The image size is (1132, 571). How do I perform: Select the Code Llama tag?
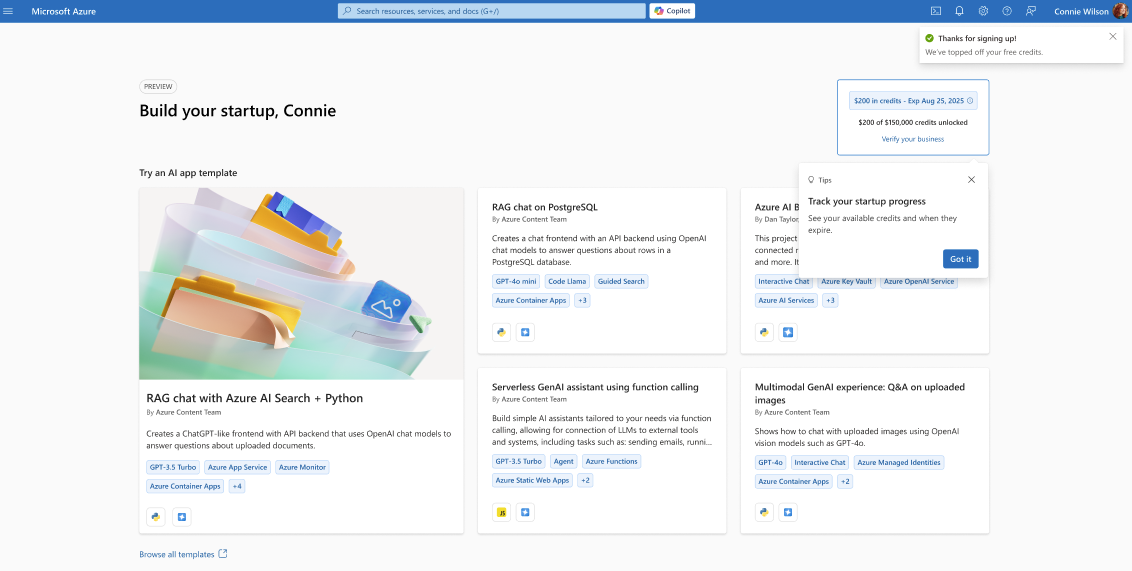tap(567, 281)
